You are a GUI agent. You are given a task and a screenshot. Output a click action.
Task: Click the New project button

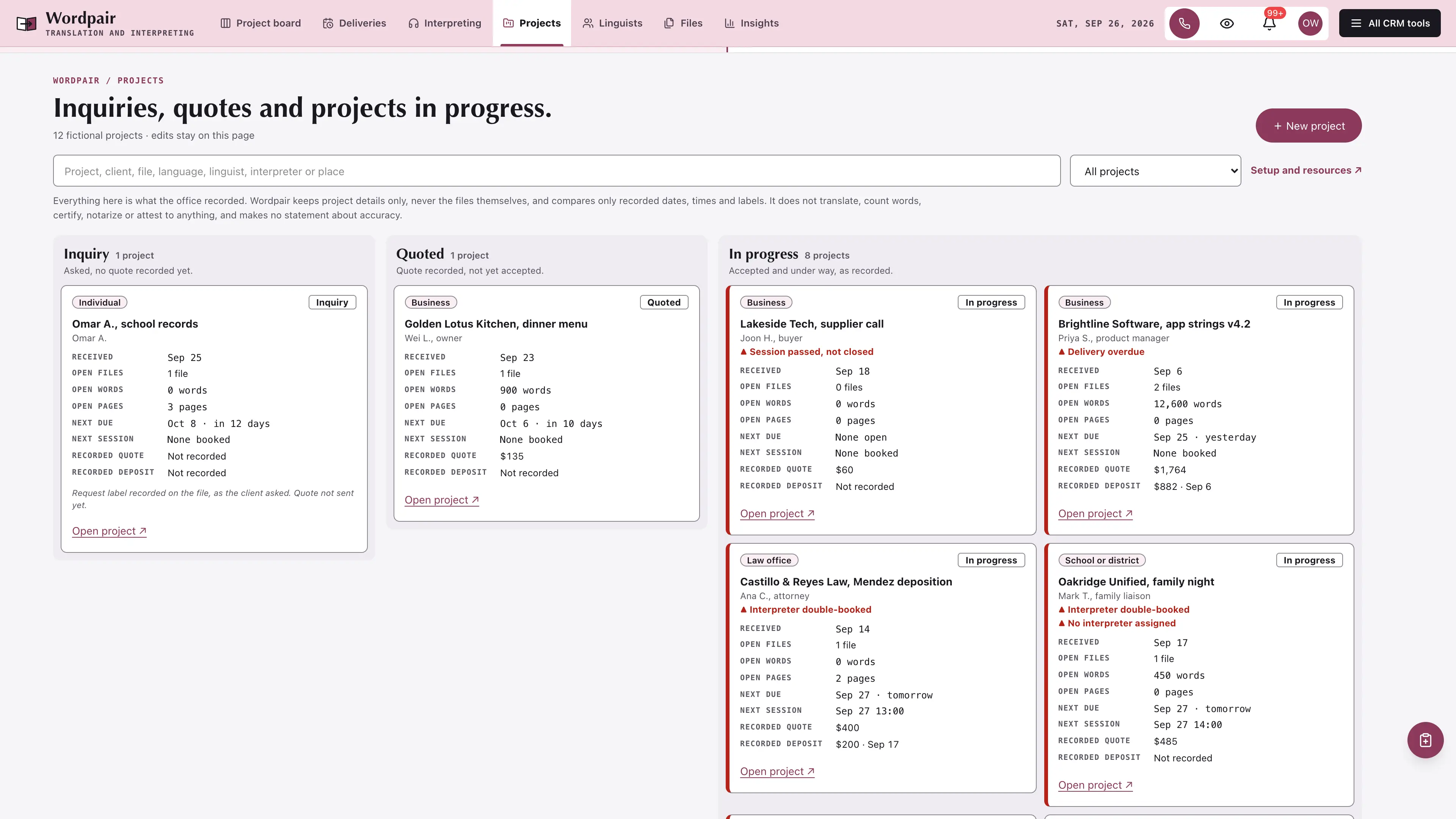click(1309, 126)
